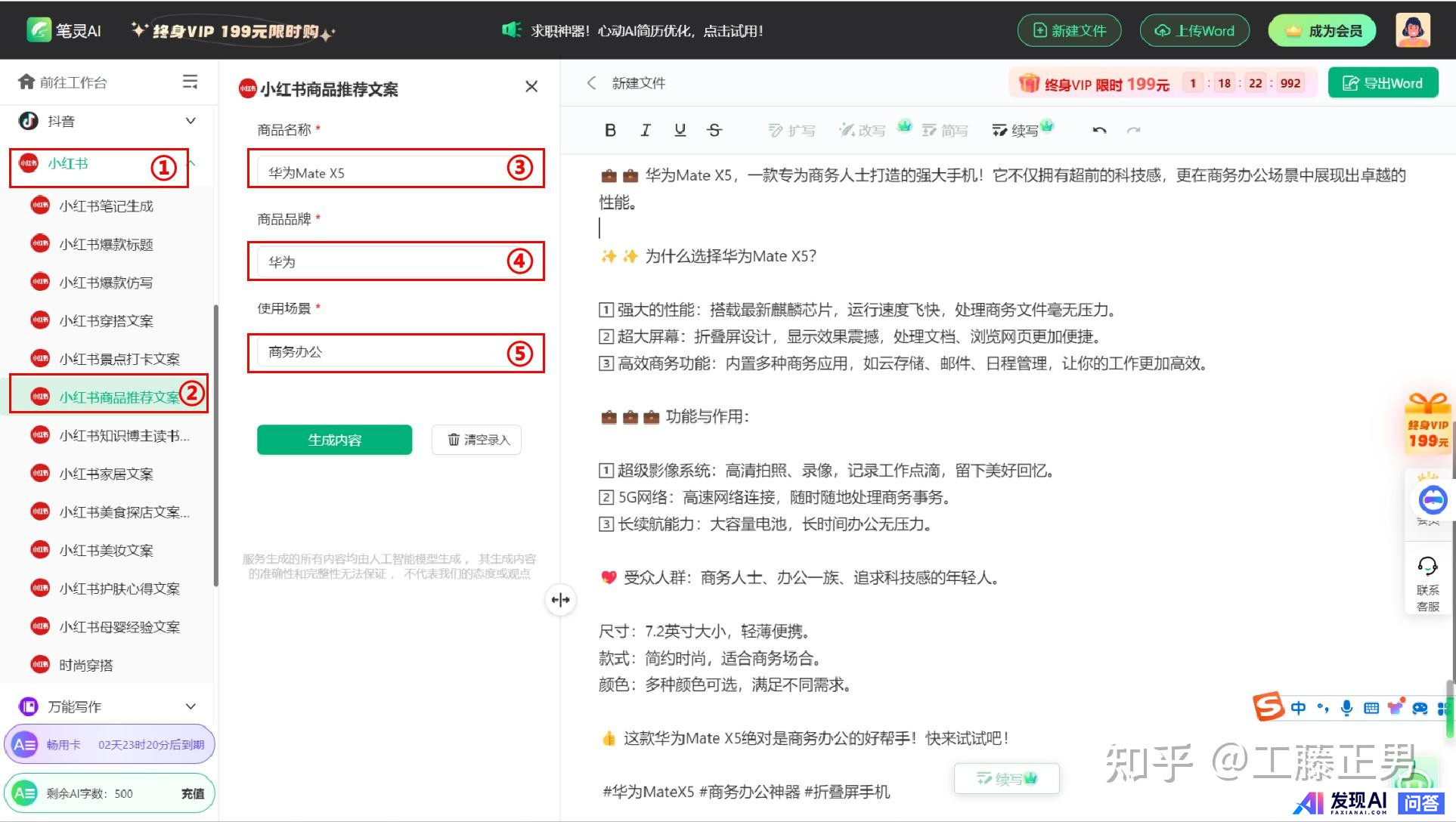This screenshot has width=1456, height=822.
Task: Click the 畅用卡 expiry badge
Action: [x=110, y=744]
